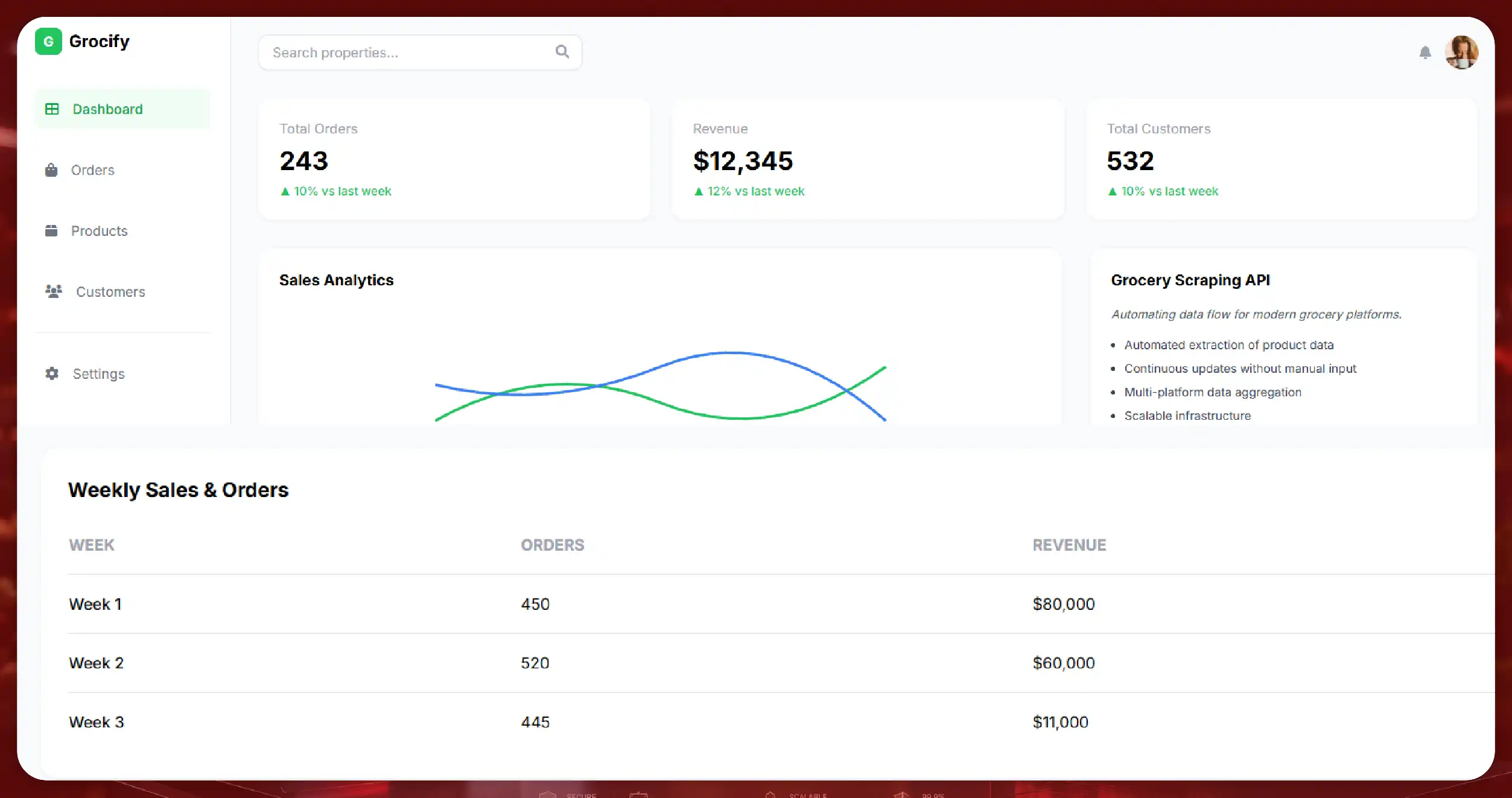Click the Orders shopping bag icon
Image resolution: width=1512 pixels, height=798 pixels.
(x=51, y=170)
